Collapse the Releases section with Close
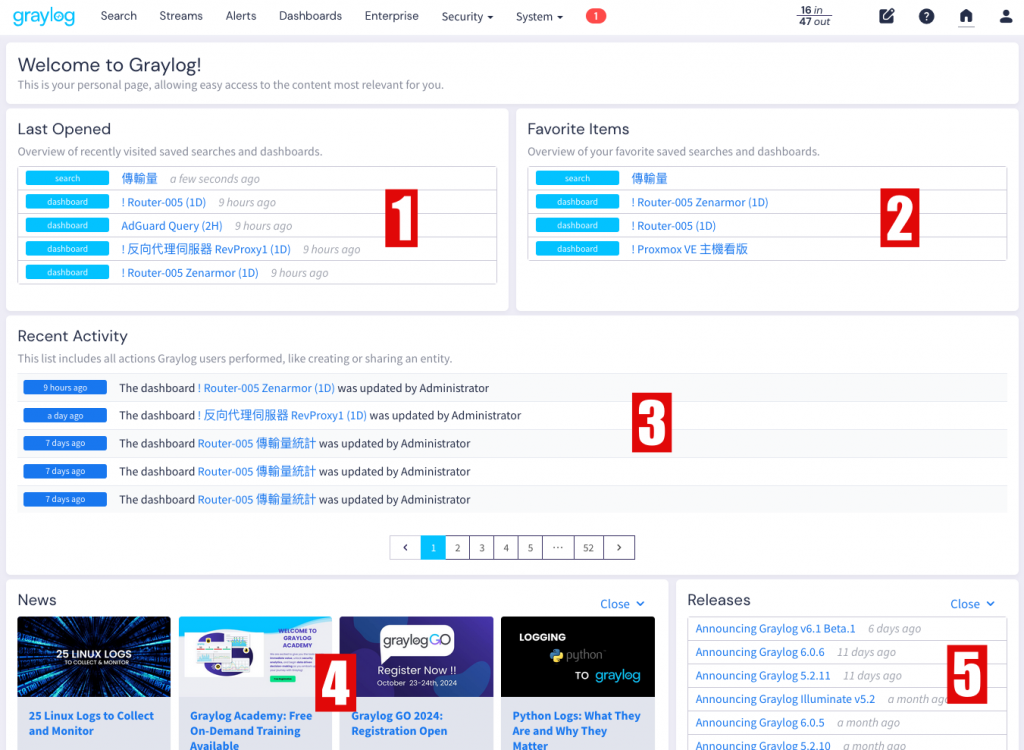The image size is (1024, 750). click(972, 604)
